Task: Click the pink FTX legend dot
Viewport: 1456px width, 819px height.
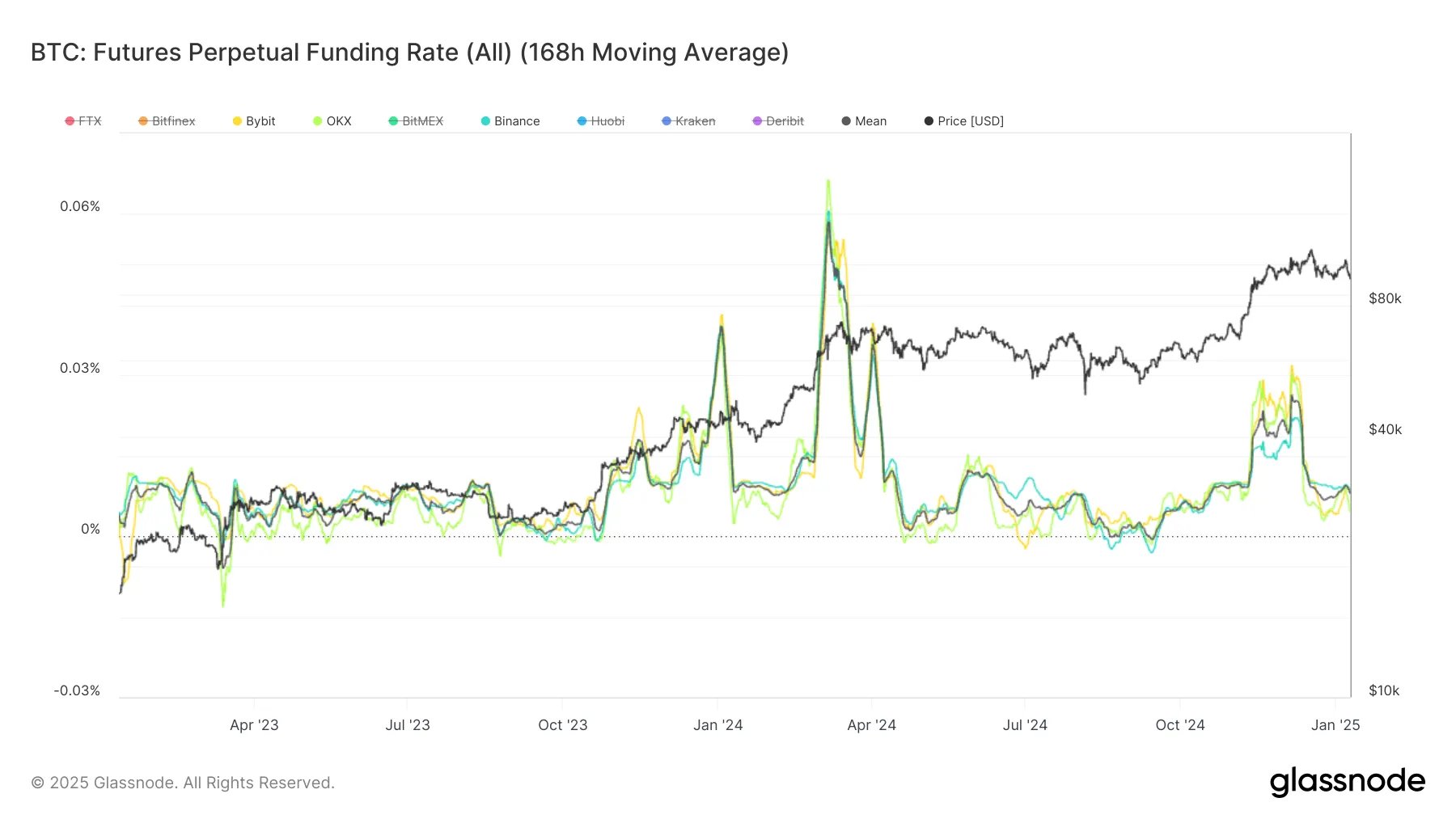Action: [69, 120]
